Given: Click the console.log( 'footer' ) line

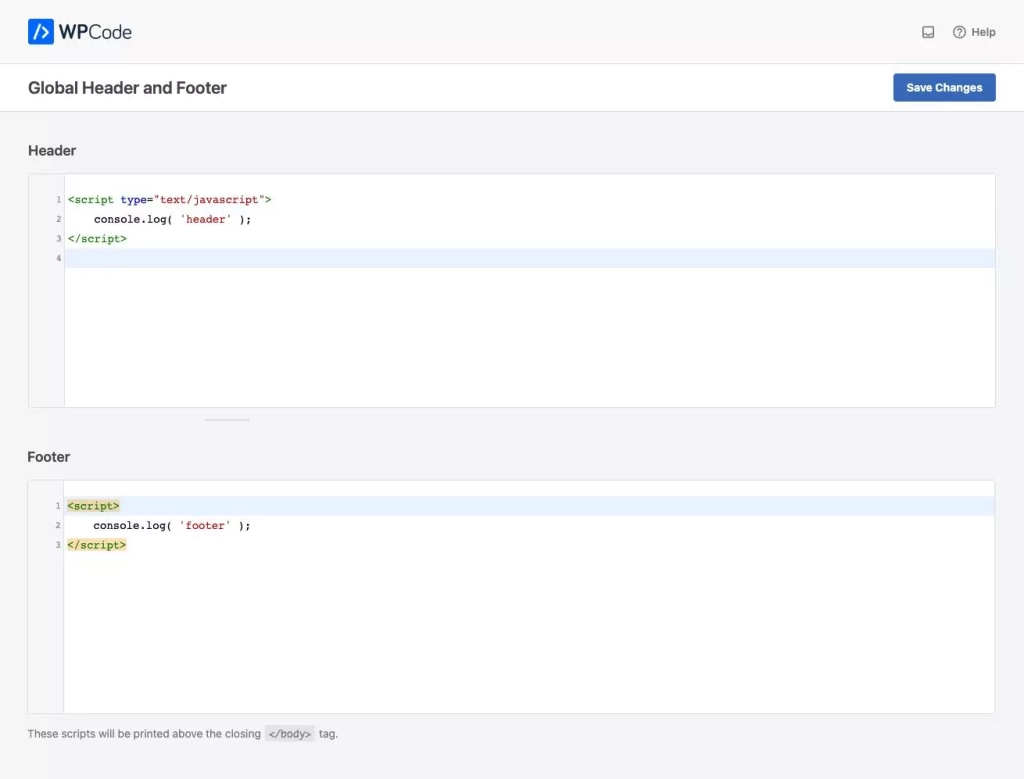Looking at the screenshot, I should coord(172,526).
